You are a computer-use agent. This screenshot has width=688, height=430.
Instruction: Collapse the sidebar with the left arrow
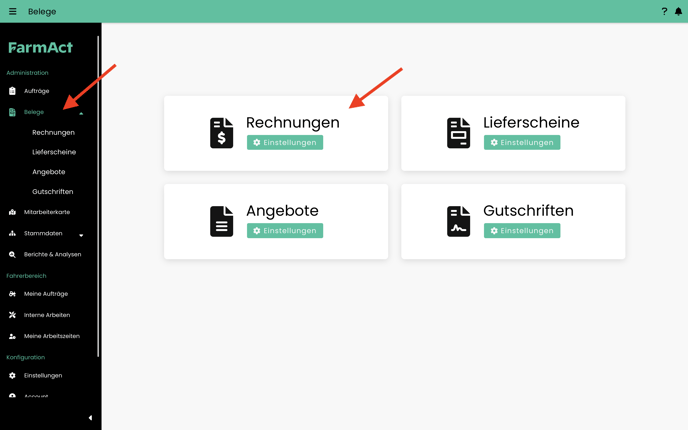90,418
